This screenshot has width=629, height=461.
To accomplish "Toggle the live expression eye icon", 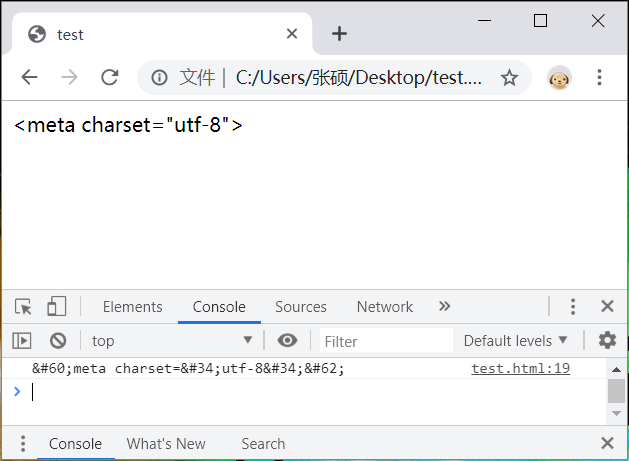I will click(287, 341).
